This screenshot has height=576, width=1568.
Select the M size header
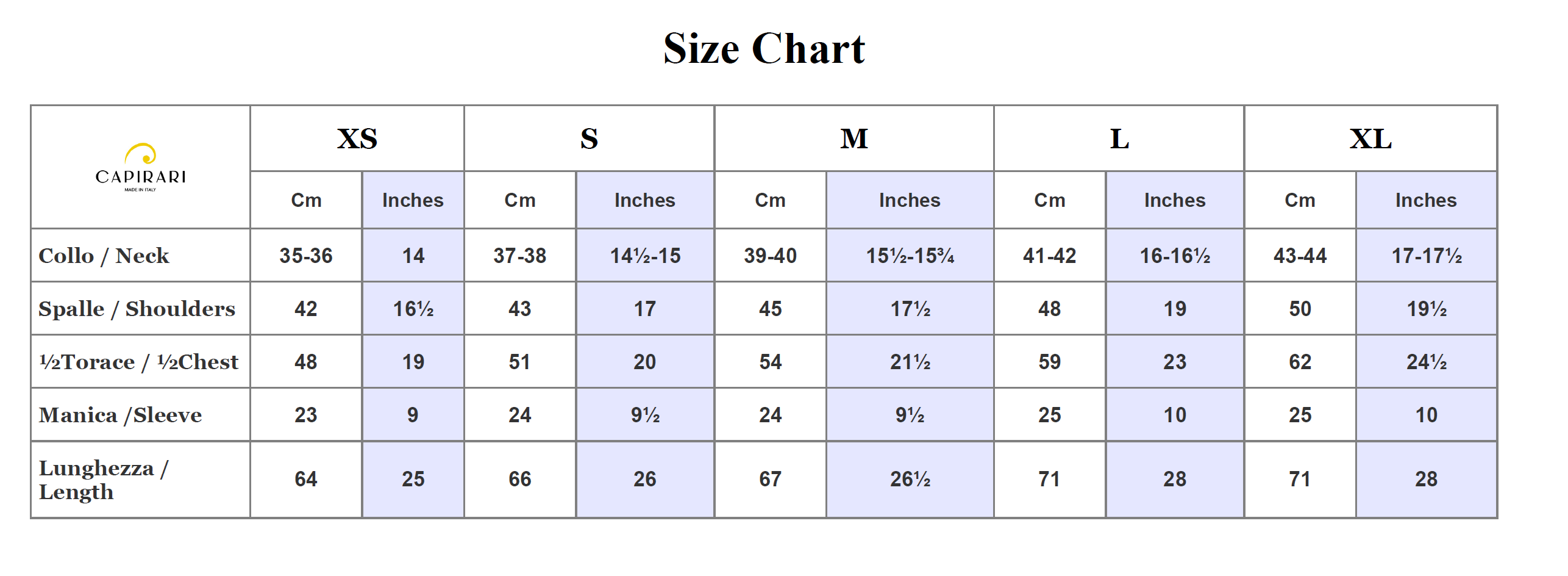(854, 139)
